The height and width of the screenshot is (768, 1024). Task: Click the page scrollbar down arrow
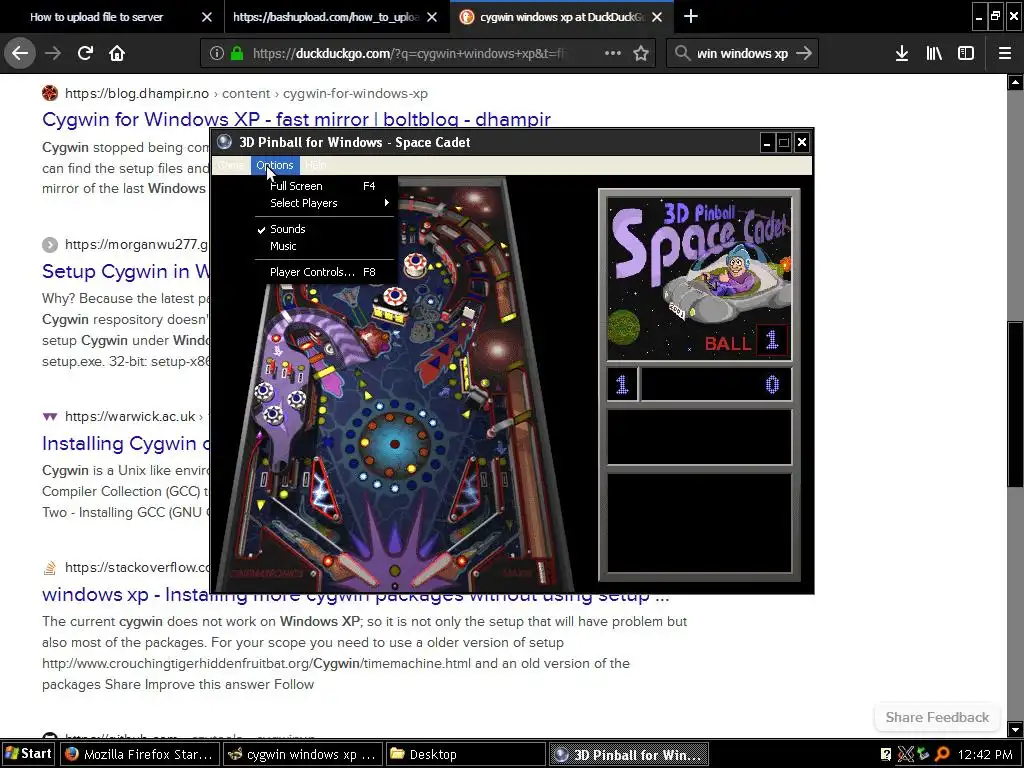click(1015, 729)
